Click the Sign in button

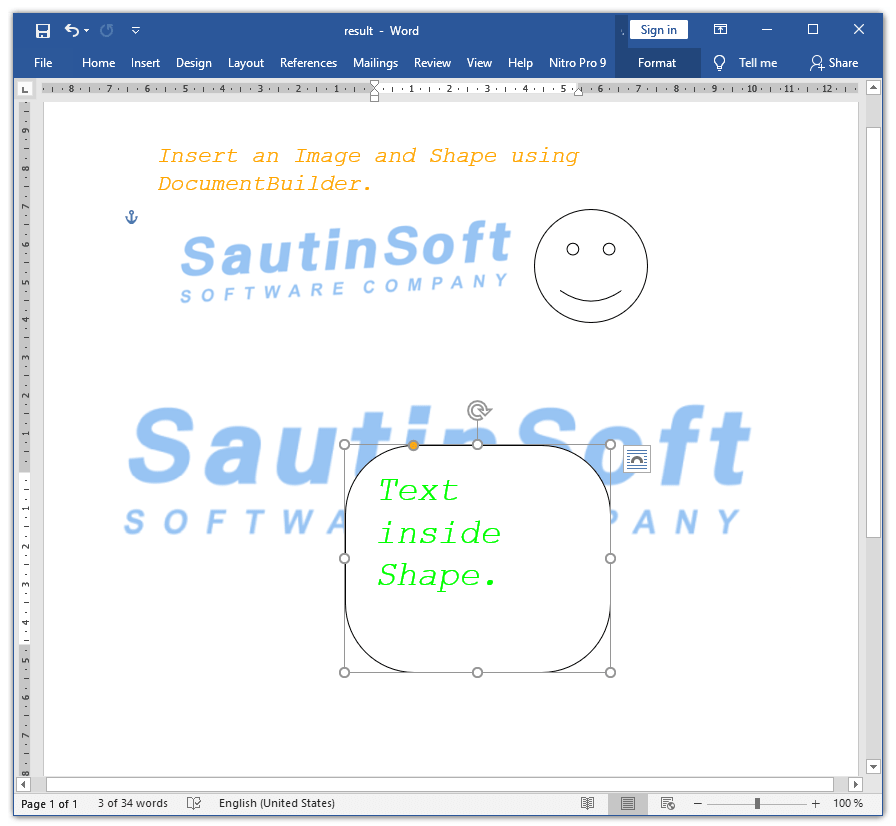point(659,29)
